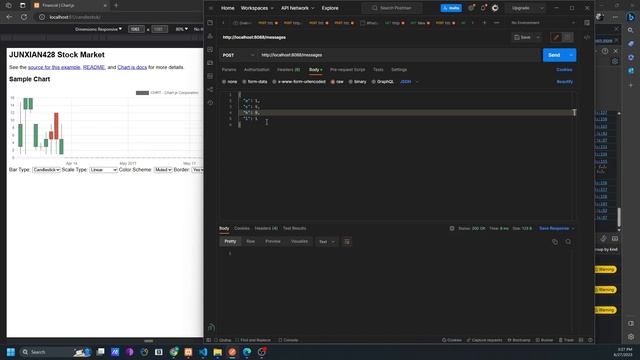640x360 pixels.
Task: Click the request URL input field
Action: 398,55
